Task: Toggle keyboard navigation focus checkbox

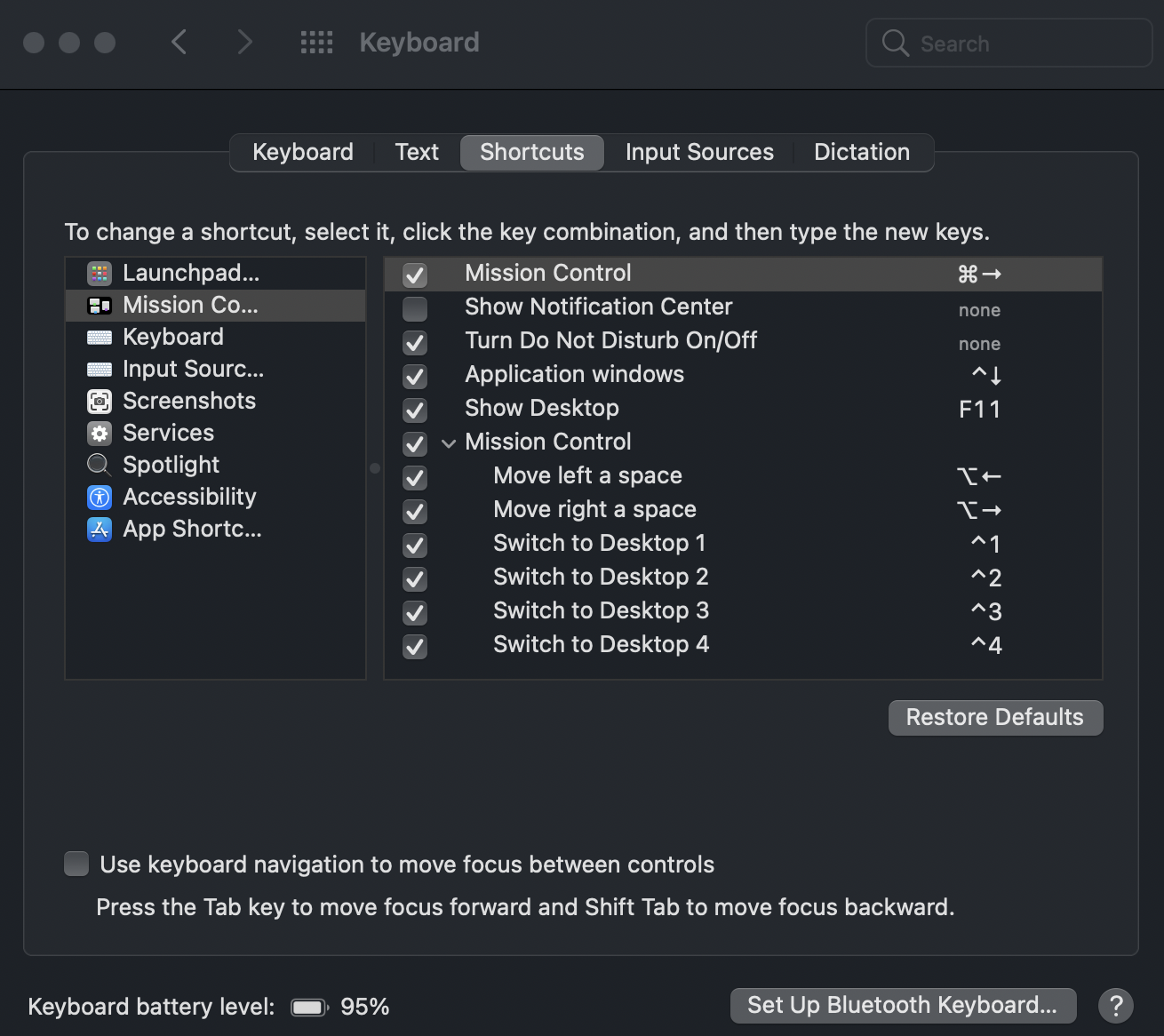Action: (76, 864)
